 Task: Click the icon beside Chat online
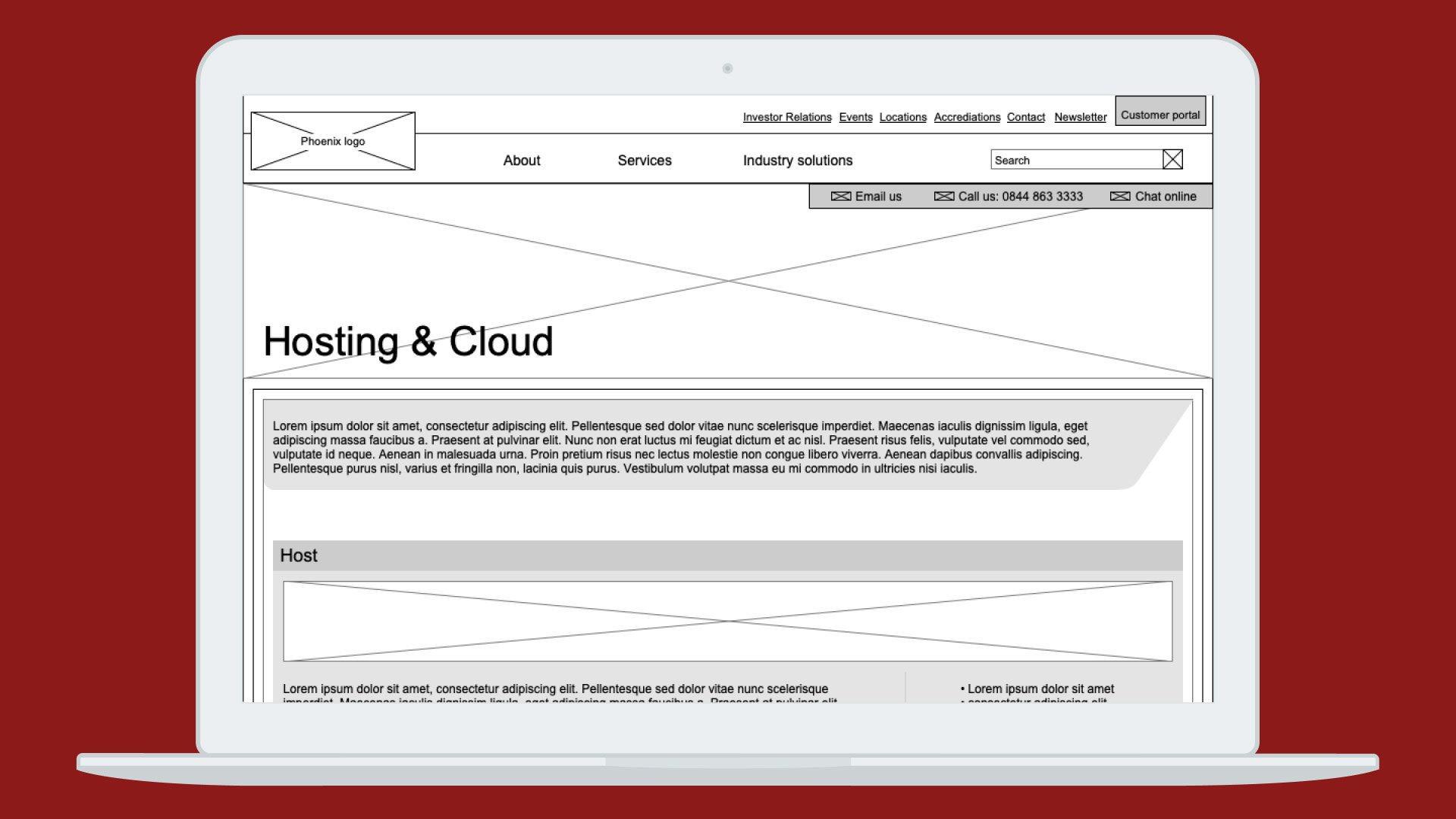tap(1119, 196)
